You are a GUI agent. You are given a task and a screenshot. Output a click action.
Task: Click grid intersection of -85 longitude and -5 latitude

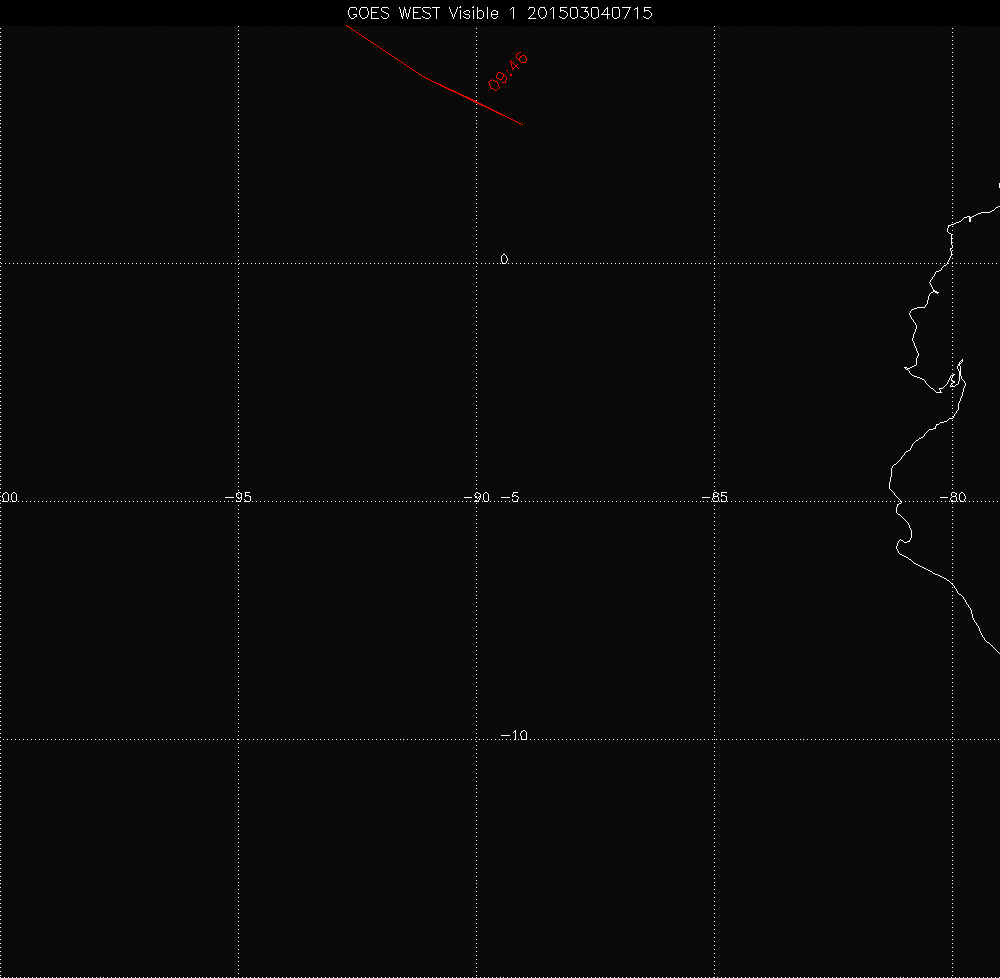715,502
